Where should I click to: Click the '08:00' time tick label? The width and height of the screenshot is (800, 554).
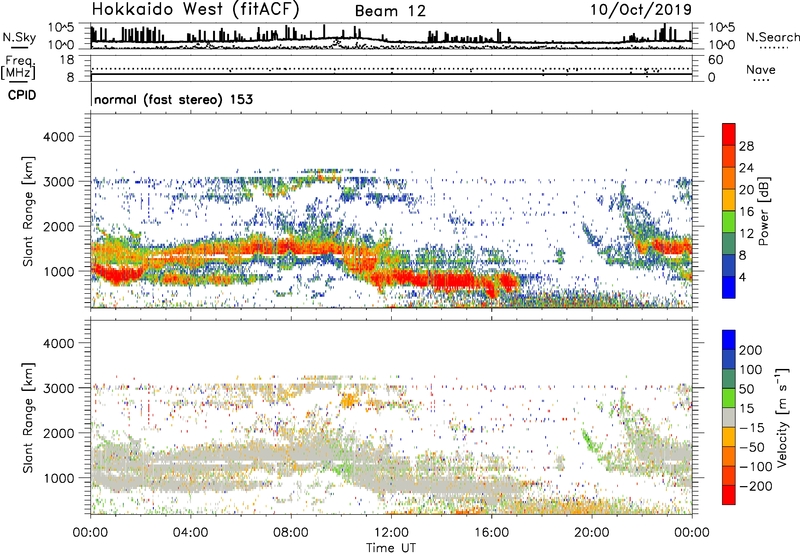pyautogui.click(x=291, y=533)
